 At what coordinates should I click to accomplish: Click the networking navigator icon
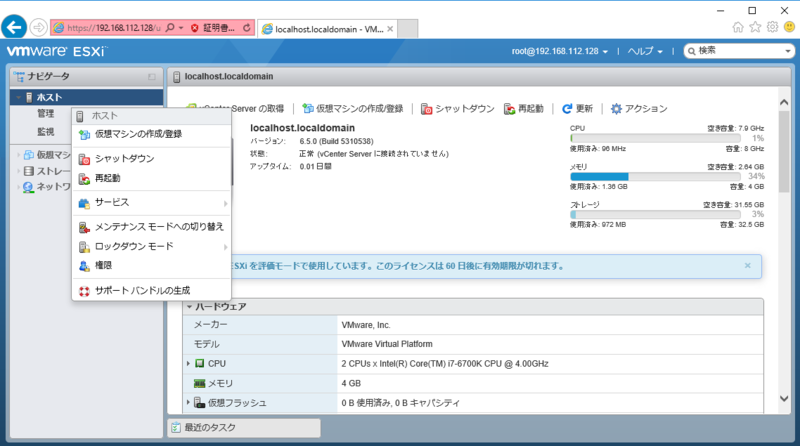[x=29, y=187]
